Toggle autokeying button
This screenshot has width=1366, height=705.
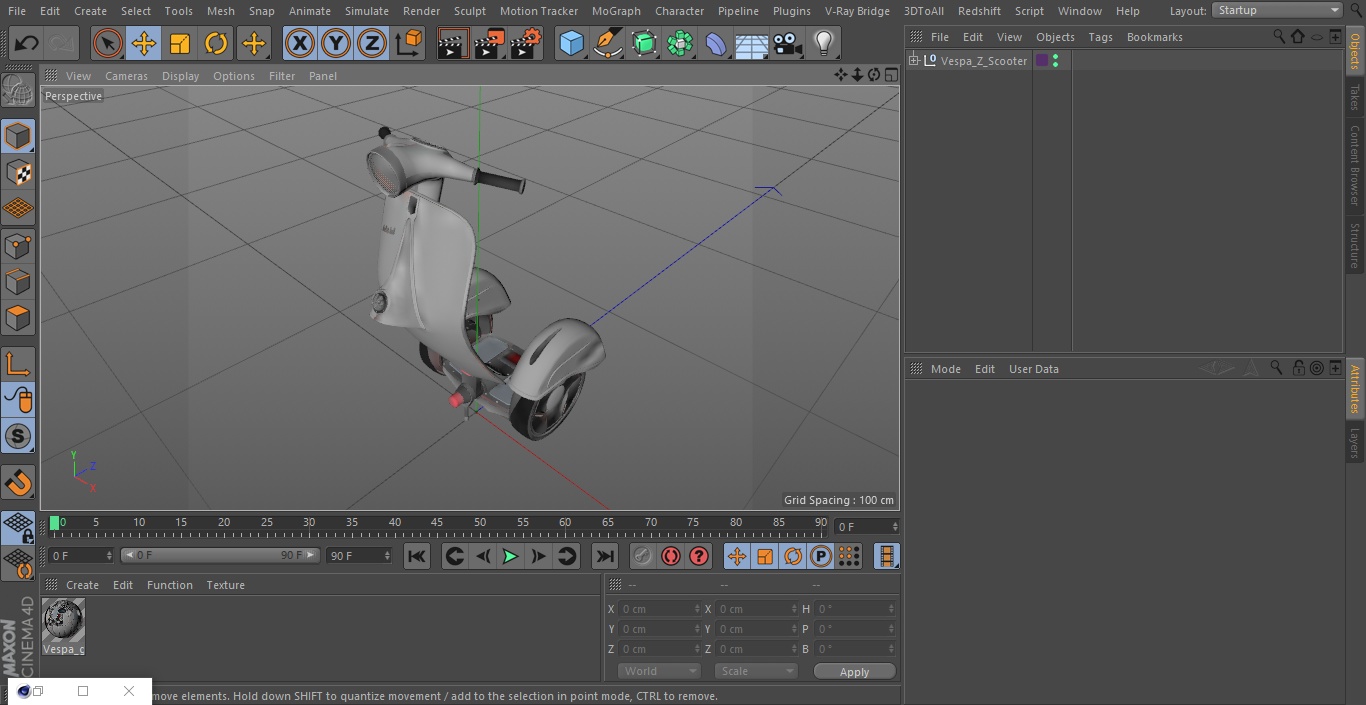(x=671, y=556)
